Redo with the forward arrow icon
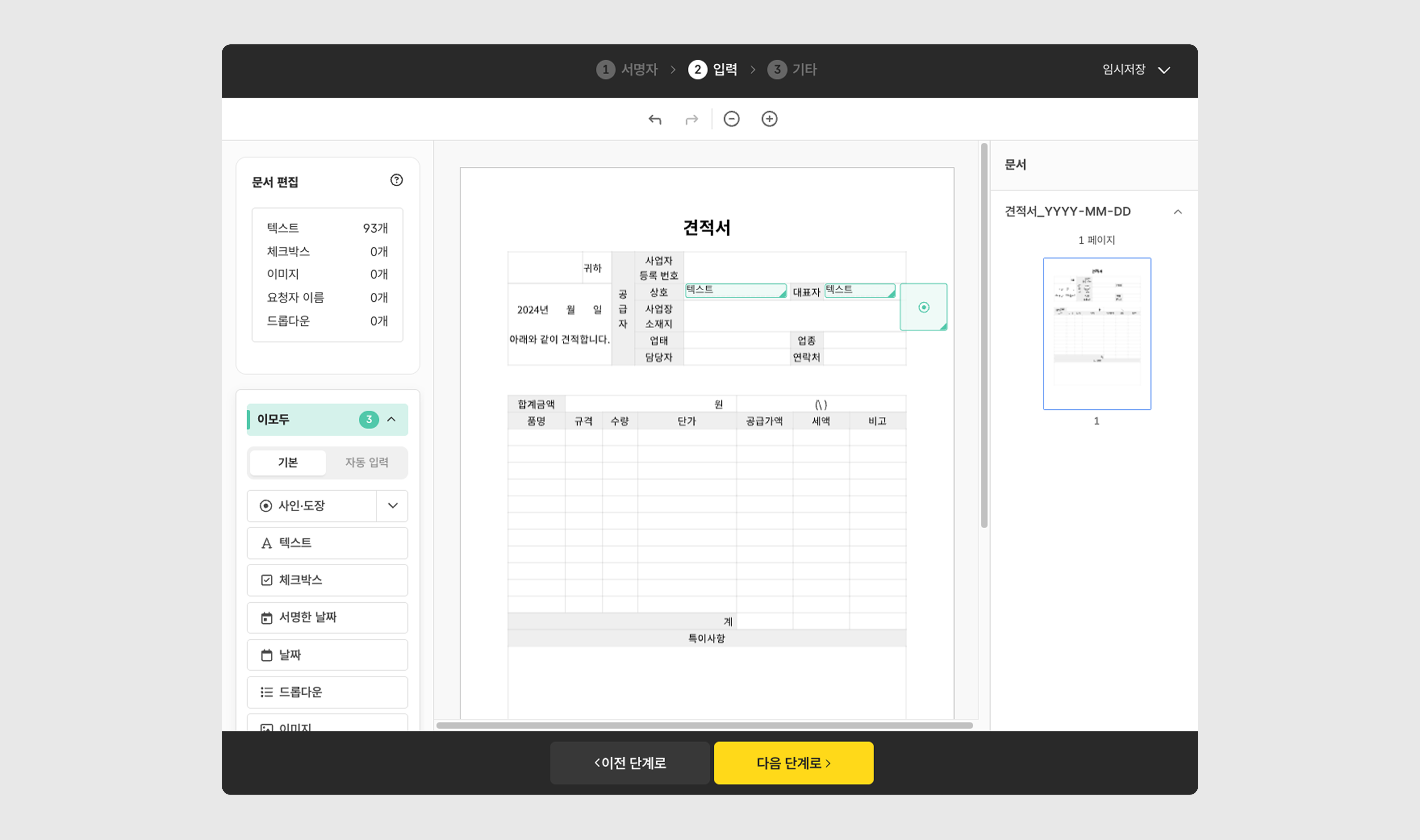1420x840 pixels. (692, 119)
